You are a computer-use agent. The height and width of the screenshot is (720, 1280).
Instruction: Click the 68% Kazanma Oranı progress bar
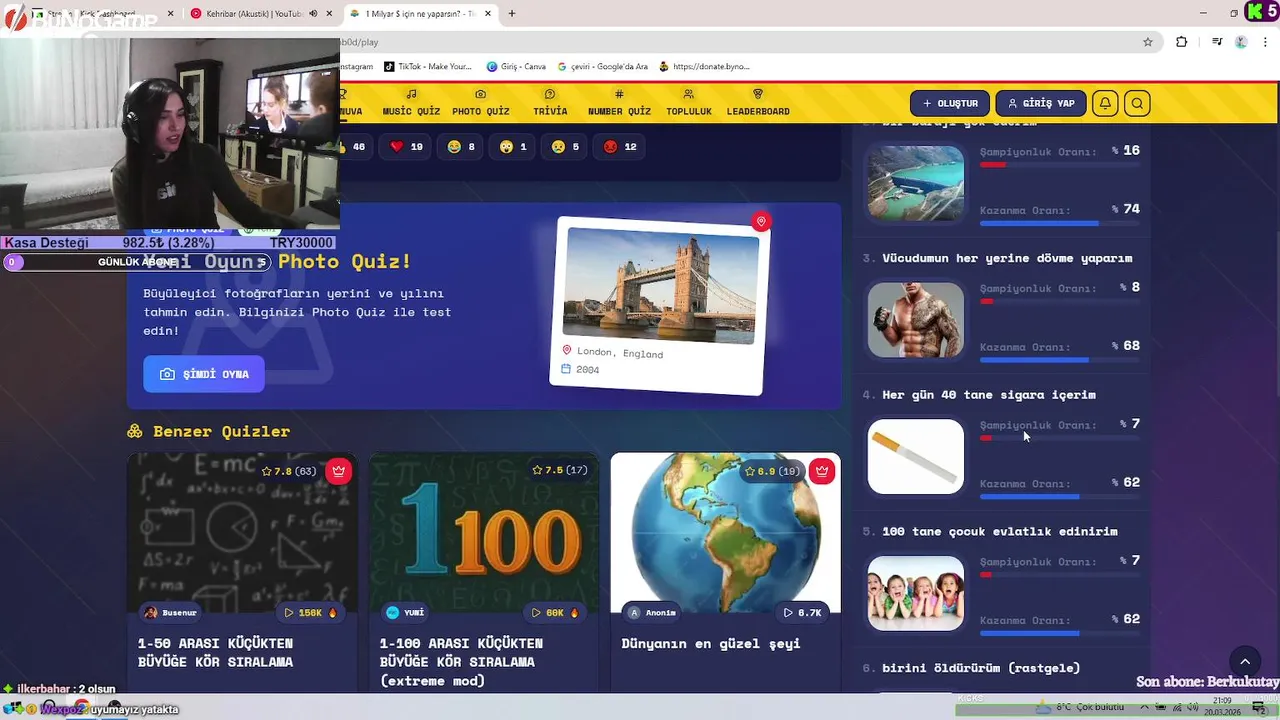[x=1060, y=360]
